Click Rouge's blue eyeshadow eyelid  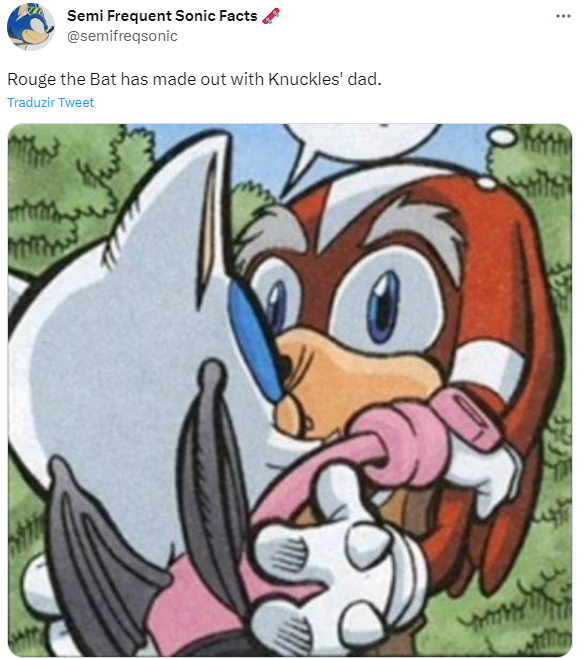(255, 340)
